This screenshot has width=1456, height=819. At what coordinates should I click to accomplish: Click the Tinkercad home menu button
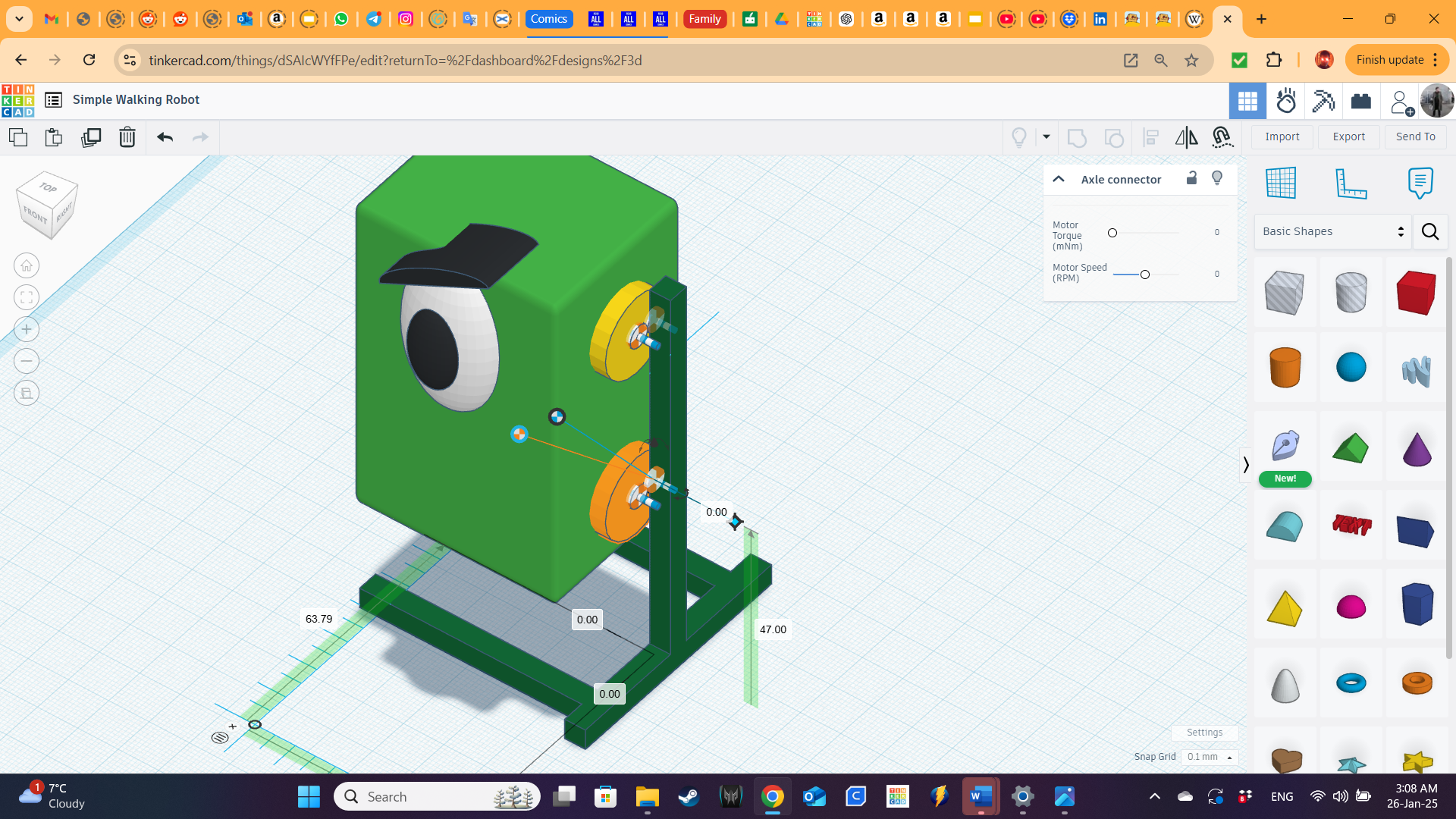tap(18, 99)
